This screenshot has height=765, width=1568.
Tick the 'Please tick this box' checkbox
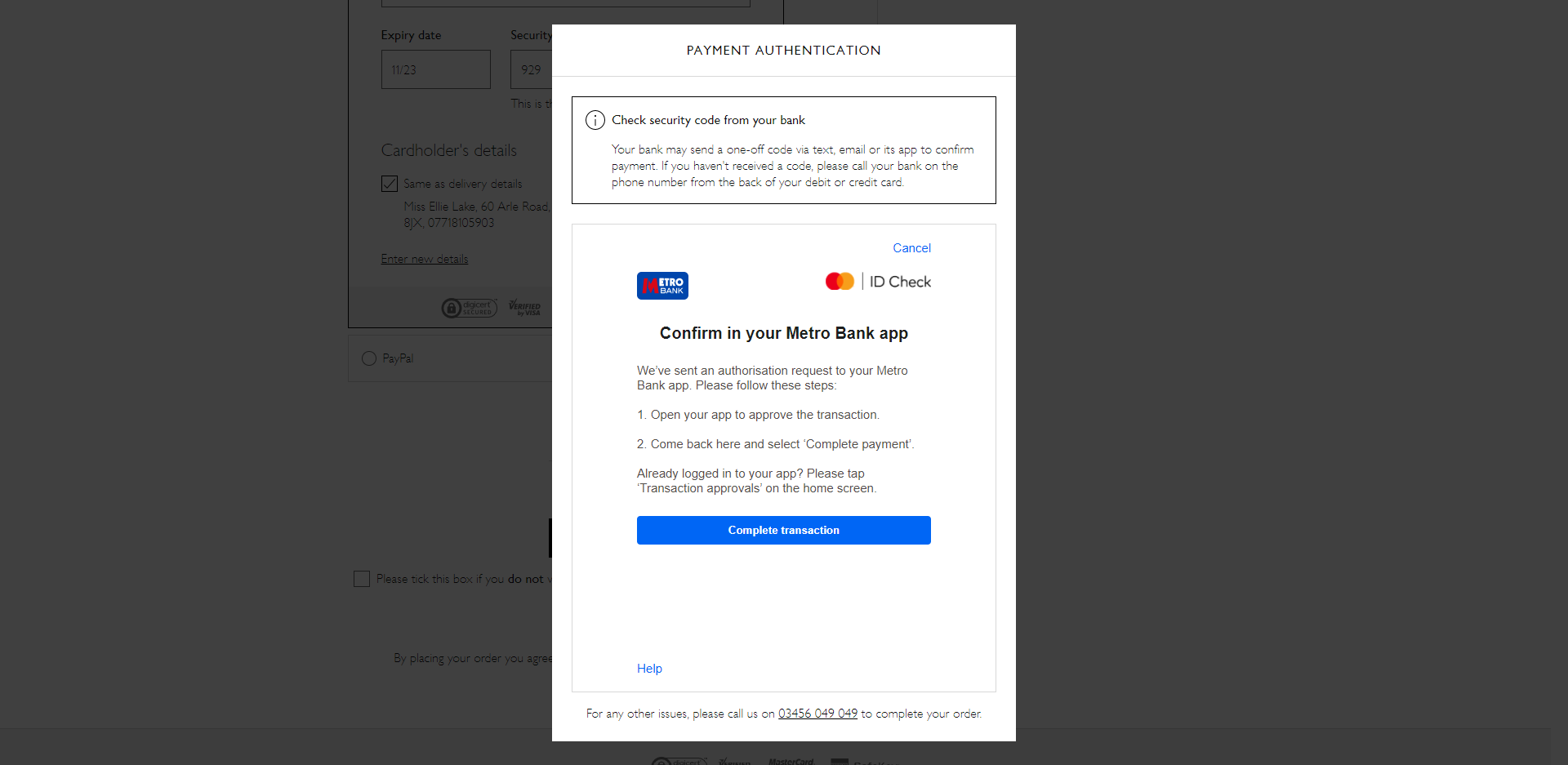click(x=362, y=579)
